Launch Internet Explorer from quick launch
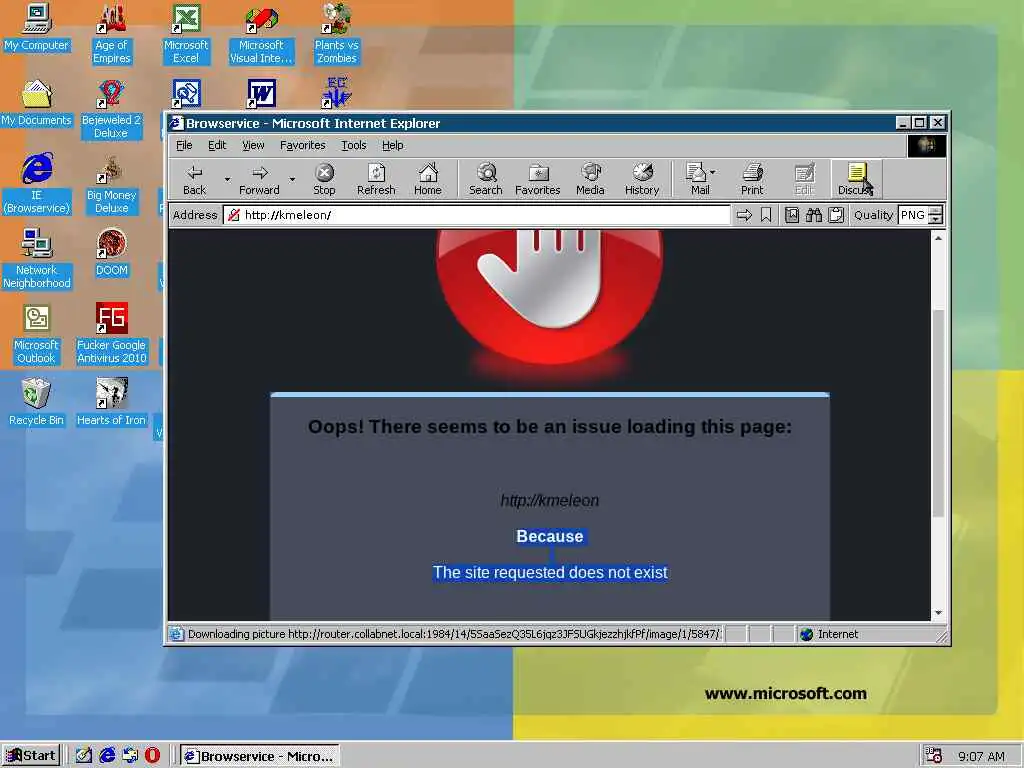Screen dimensions: 1024x768 coord(107,755)
